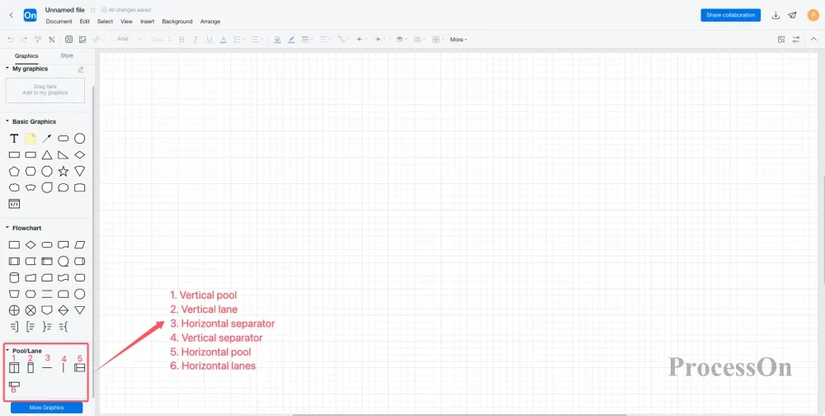825x416 pixels.
Task: Open the Select menu
Action: point(105,22)
